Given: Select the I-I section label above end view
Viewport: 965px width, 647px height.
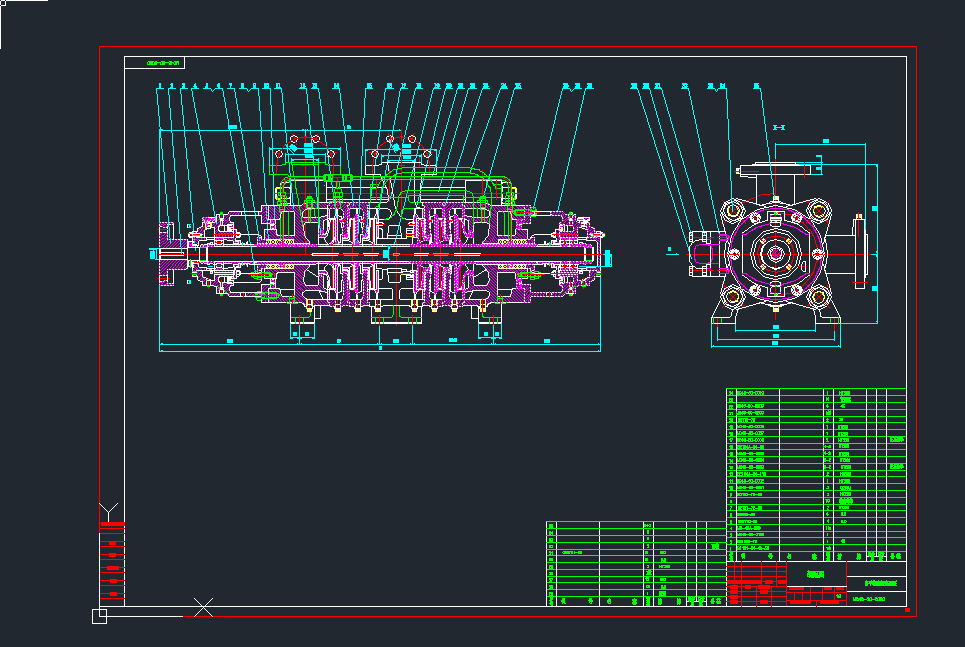Looking at the screenshot, I should coord(778,127).
